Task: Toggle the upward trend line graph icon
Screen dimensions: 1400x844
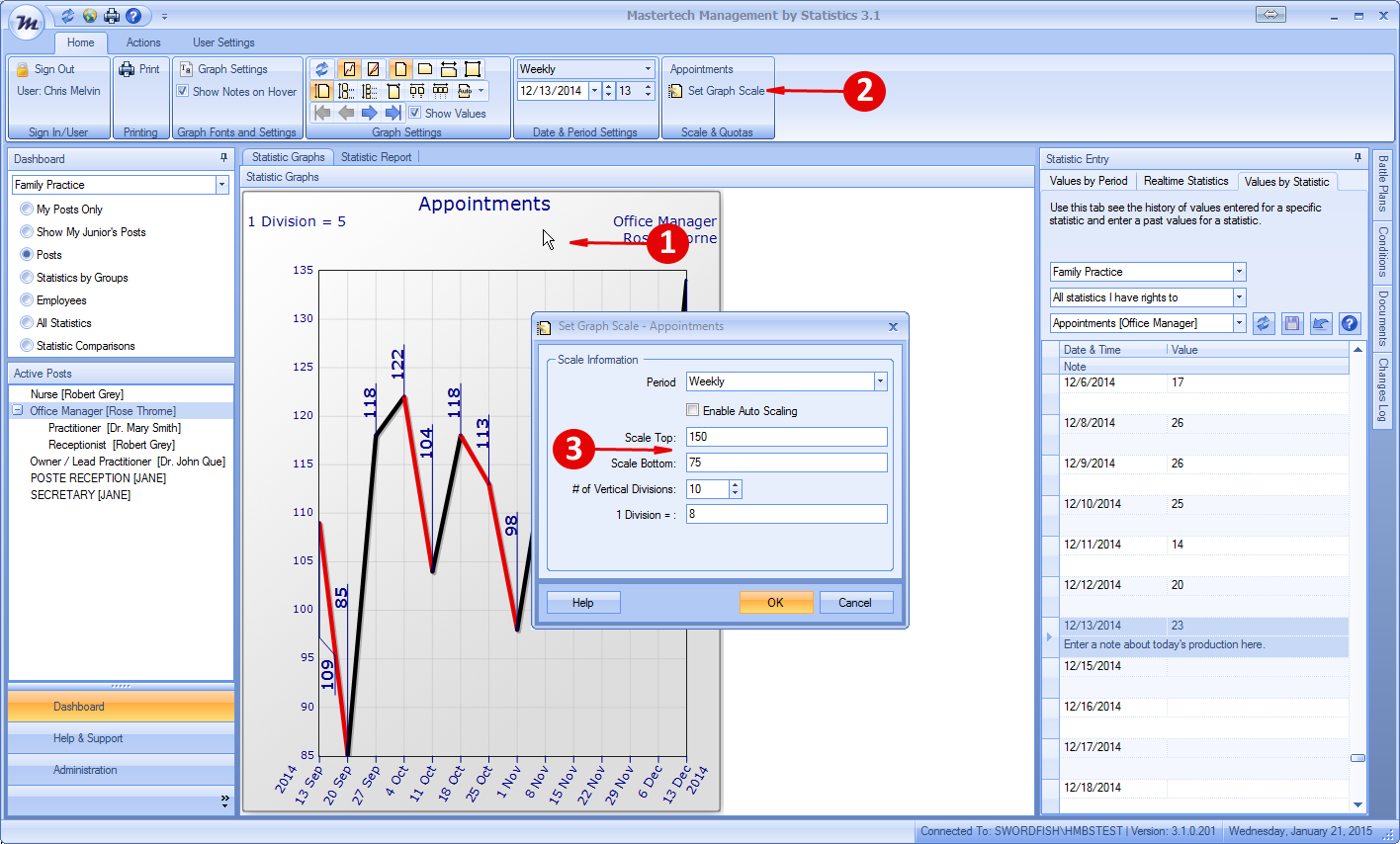Action: (349, 69)
